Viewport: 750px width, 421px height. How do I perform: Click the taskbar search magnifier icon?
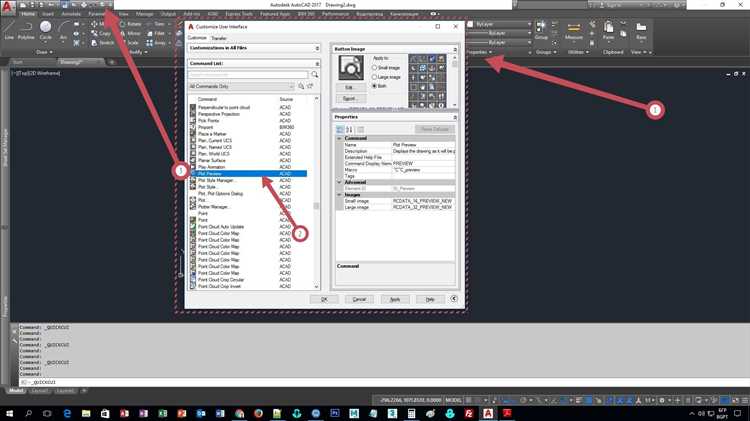(x=28, y=413)
